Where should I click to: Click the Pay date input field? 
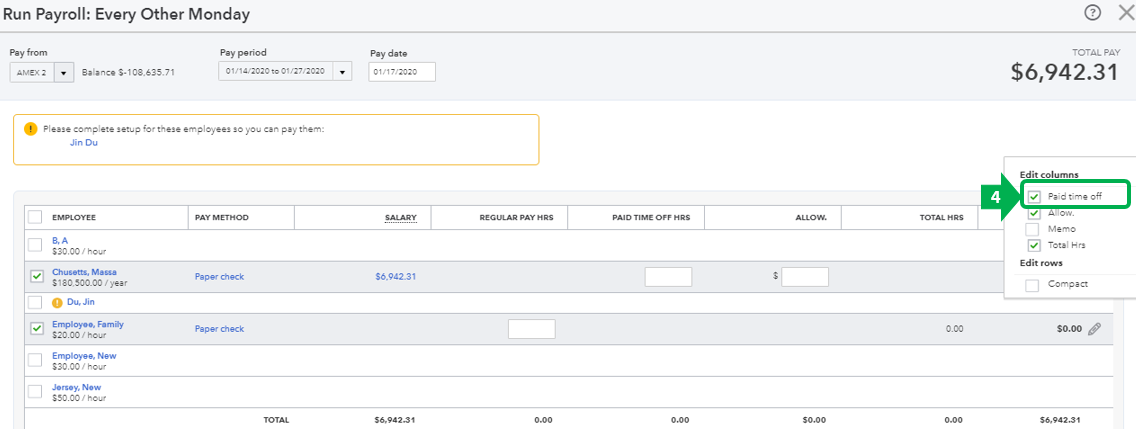click(402, 72)
